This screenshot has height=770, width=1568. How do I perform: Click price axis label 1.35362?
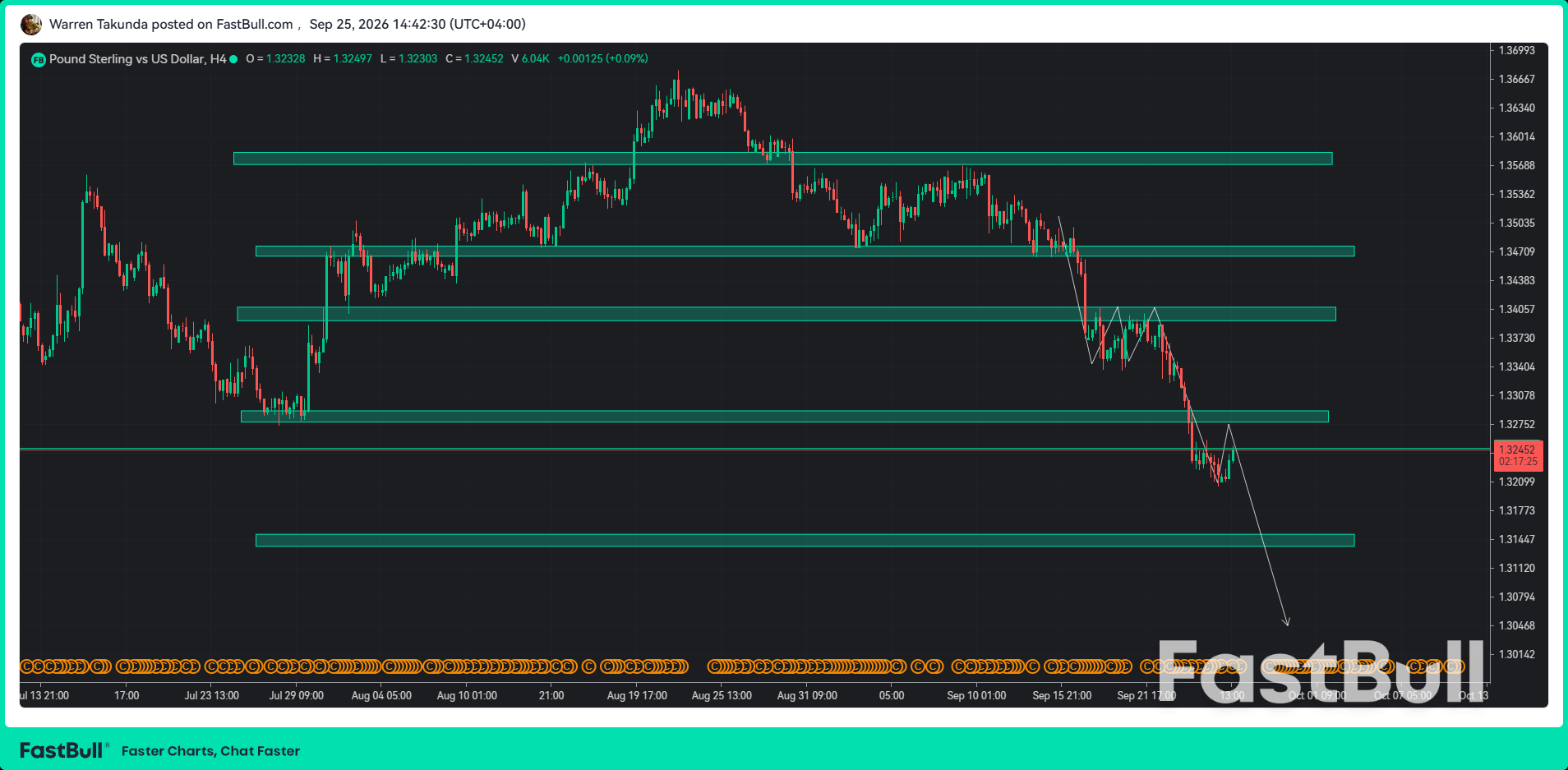pyautogui.click(x=1517, y=194)
